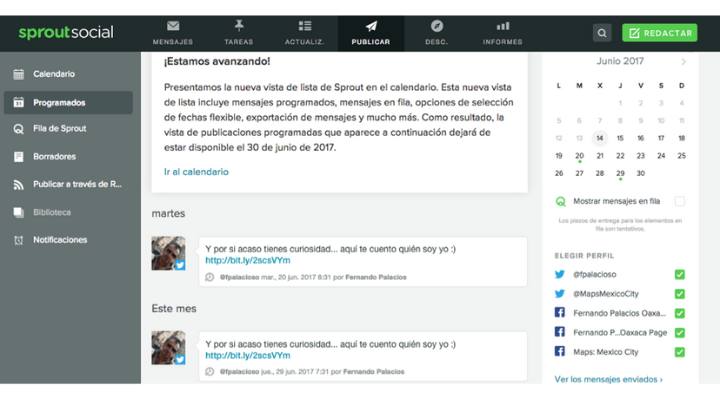Image resolution: width=720 pixels, height=400 pixels.
Task: Open the Informes bar chart icon
Action: click(x=503, y=26)
